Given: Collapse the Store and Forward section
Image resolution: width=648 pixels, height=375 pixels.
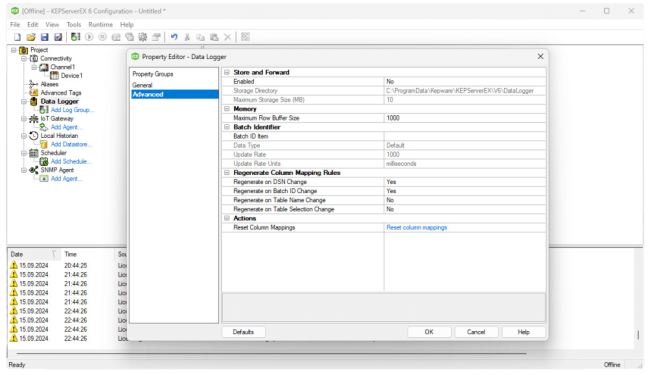Looking at the screenshot, I should (226, 72).
